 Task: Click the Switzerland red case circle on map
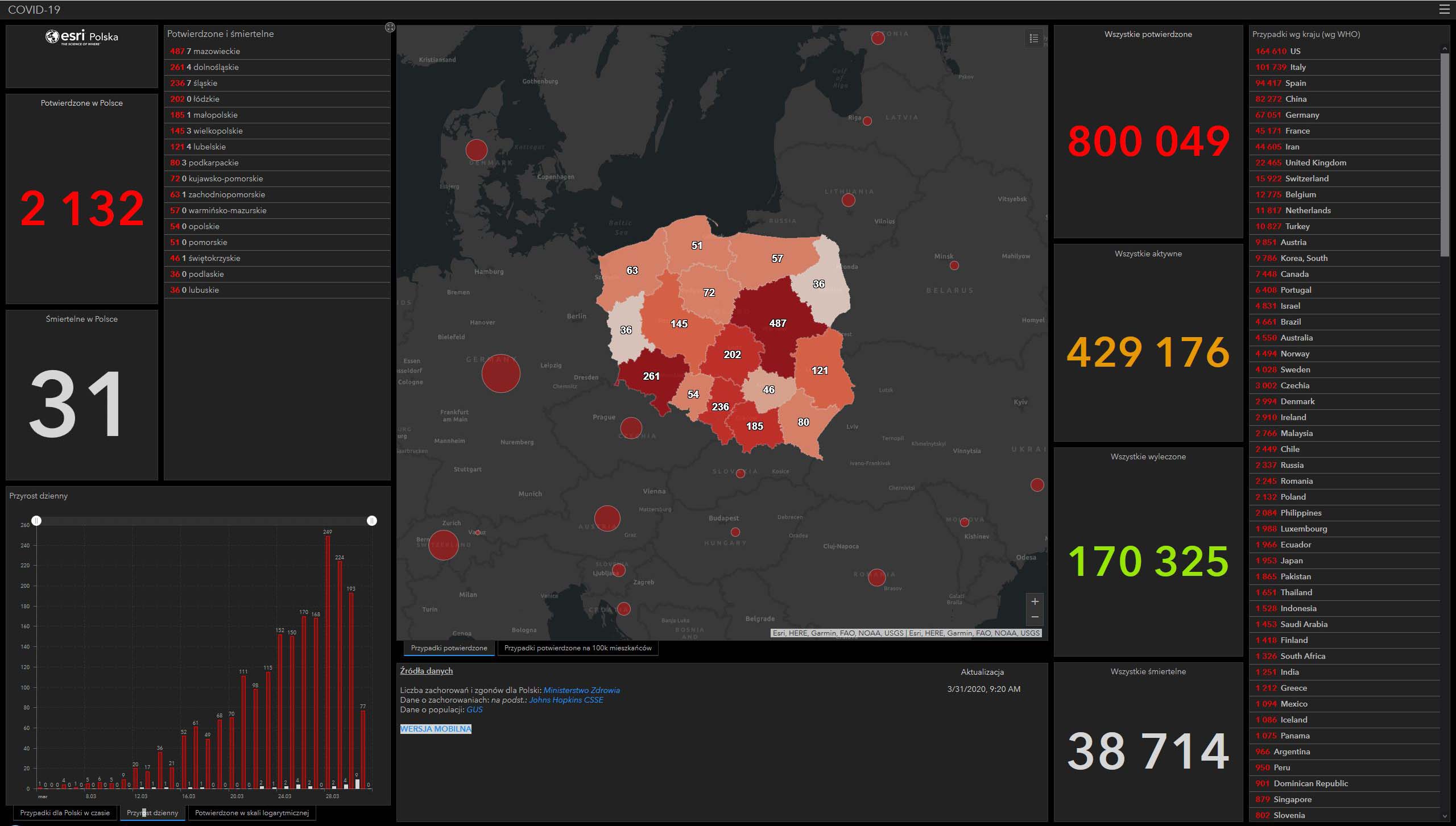(x=443, y=545)
